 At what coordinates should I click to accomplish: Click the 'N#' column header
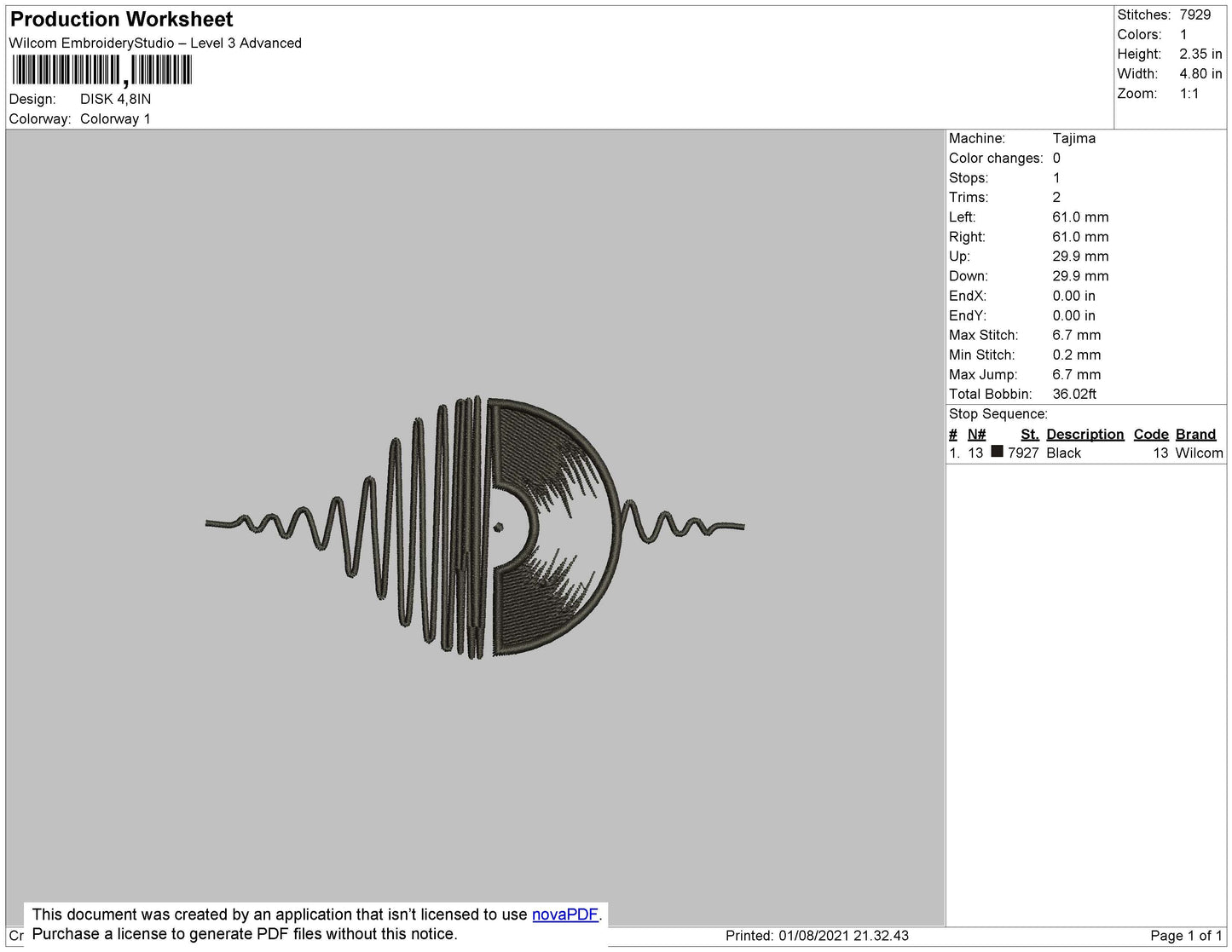pos(976,434)
